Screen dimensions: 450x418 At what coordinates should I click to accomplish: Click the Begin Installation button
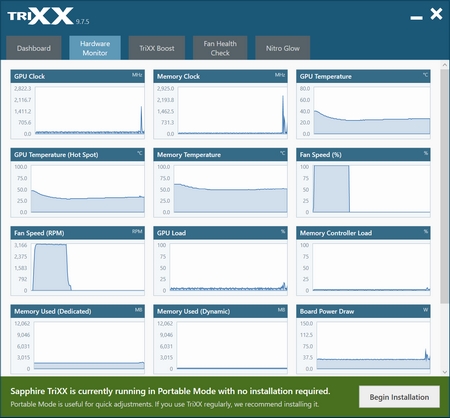coord(399,397)
